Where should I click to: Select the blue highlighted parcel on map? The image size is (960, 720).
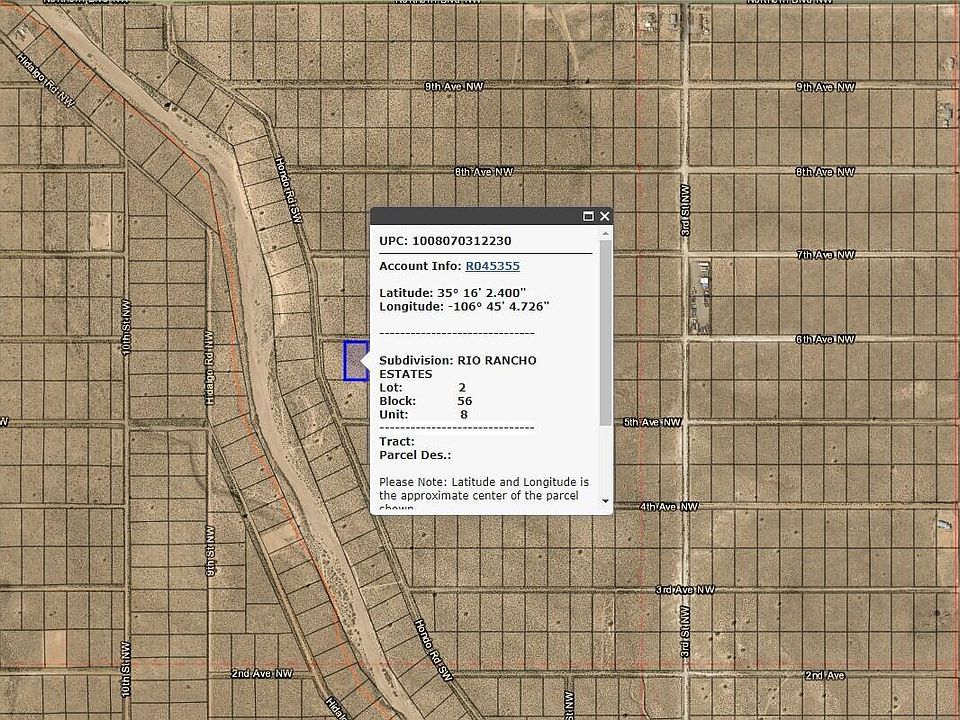355,360
